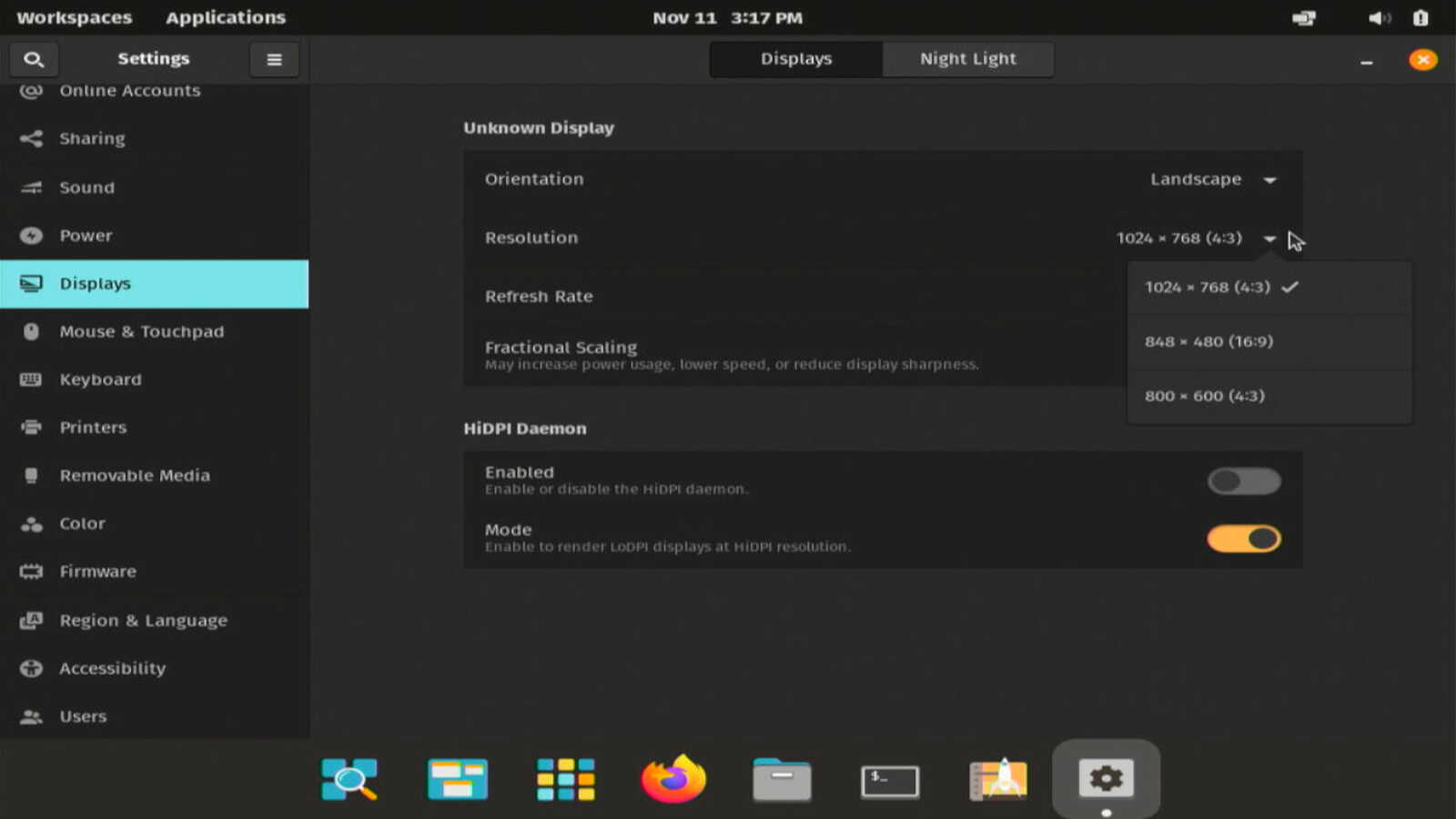Select the 1024 × 768 (4:3) resolution option
This screenshot has height=819, width=1456.
[x=1269, y=288]
